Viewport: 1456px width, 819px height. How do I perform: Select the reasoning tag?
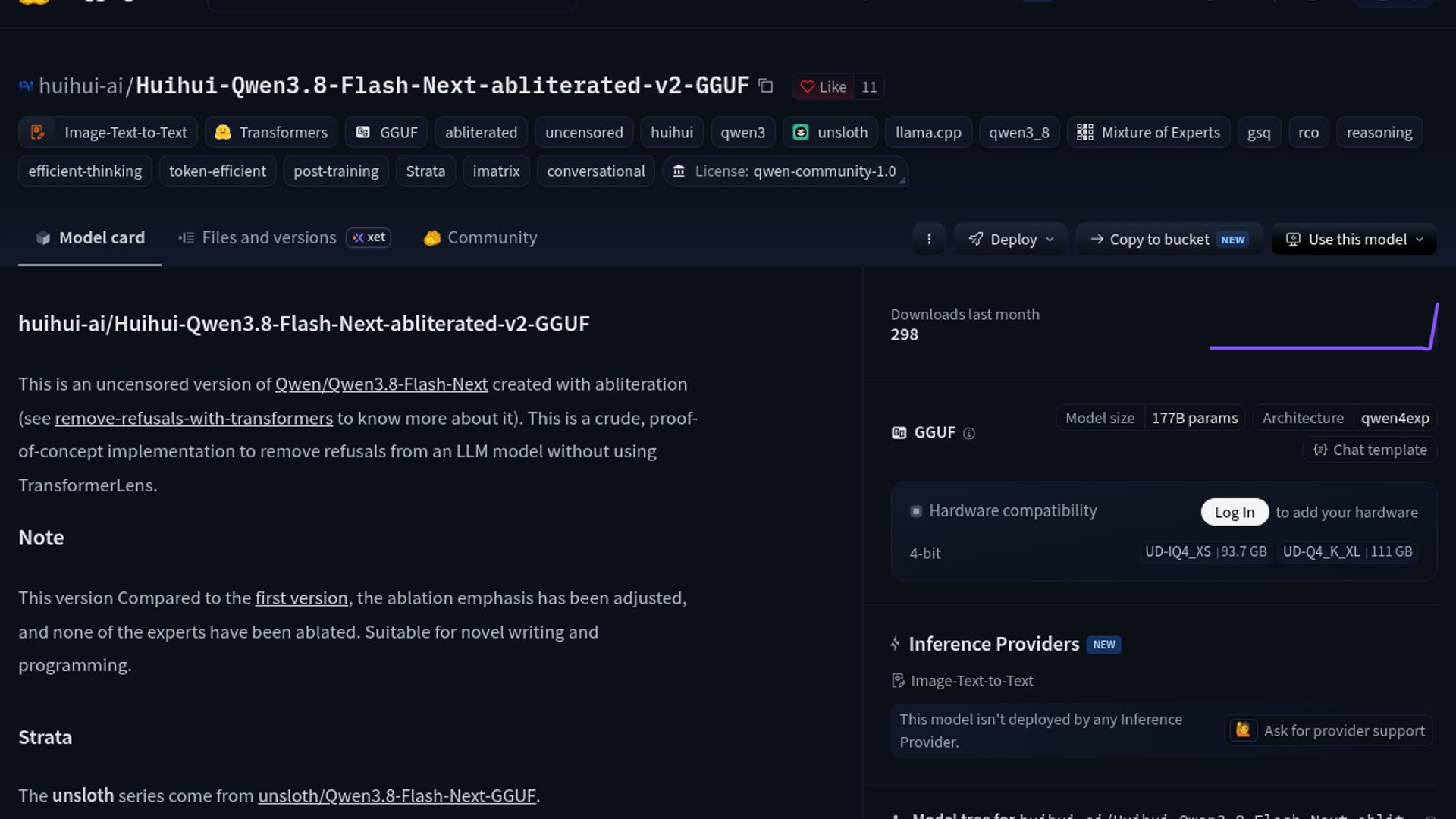coord(1379,132)
